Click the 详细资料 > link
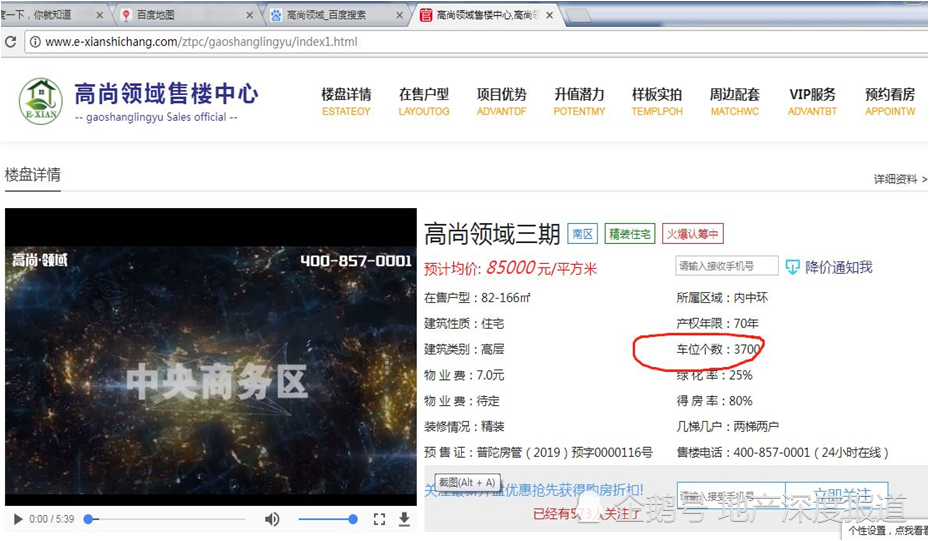The width and height of the screenshot is (929, 541). click(900, 180)
